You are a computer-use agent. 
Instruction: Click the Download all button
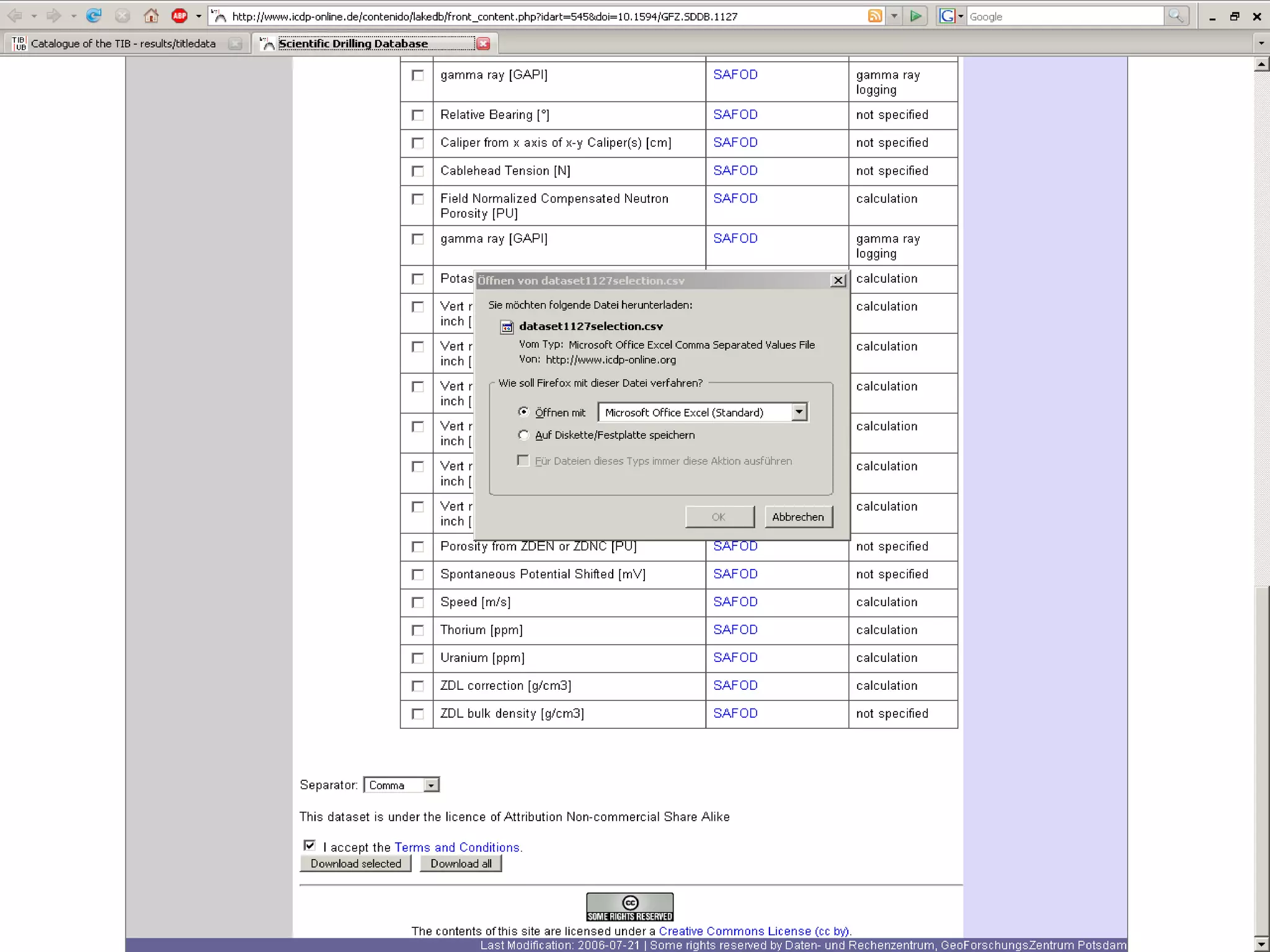460,863
